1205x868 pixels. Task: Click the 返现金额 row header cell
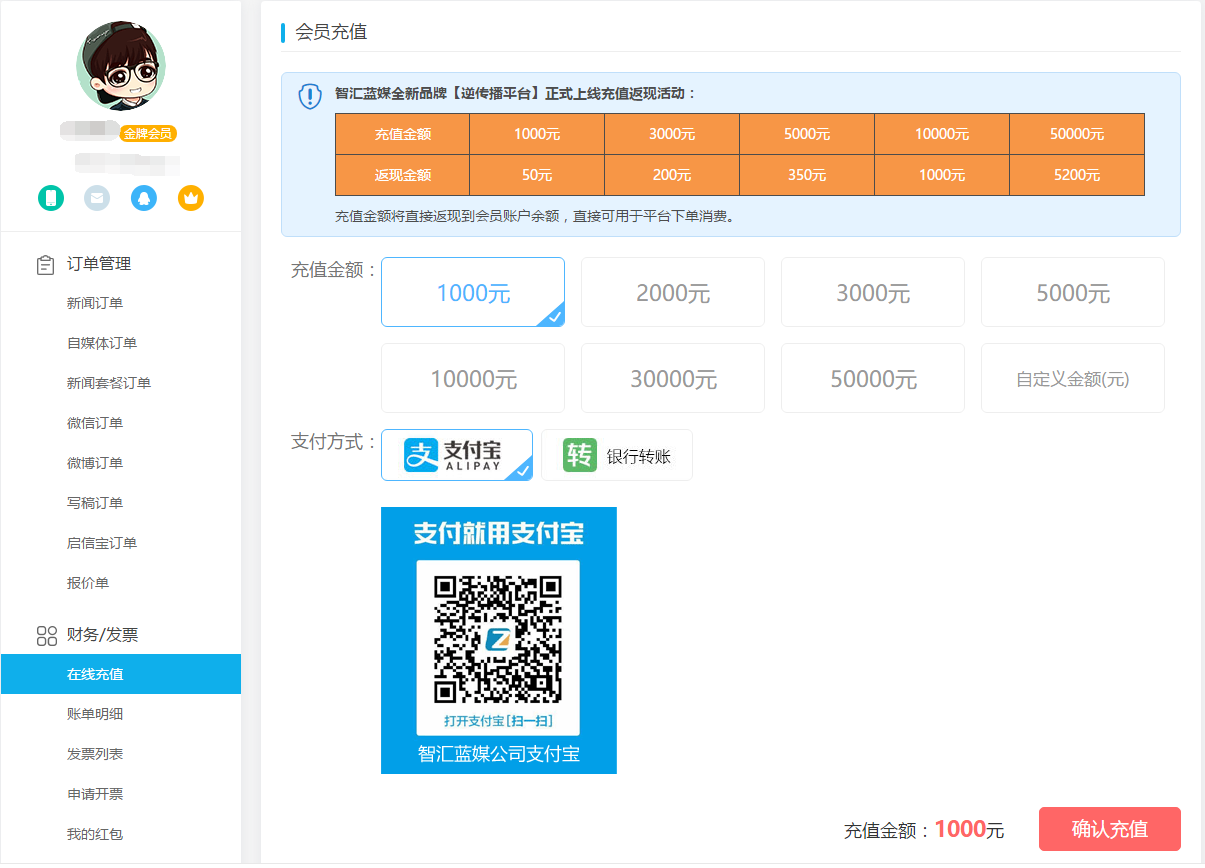click(403, 175)
